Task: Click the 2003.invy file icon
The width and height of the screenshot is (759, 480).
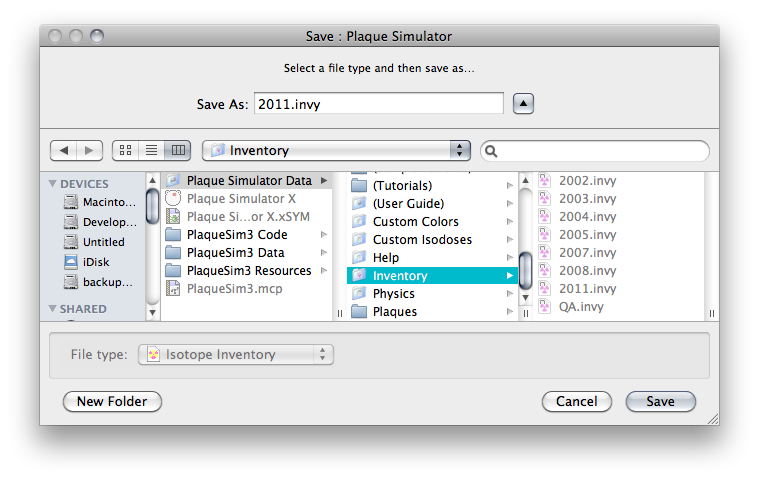Action: tap(545, 198)
